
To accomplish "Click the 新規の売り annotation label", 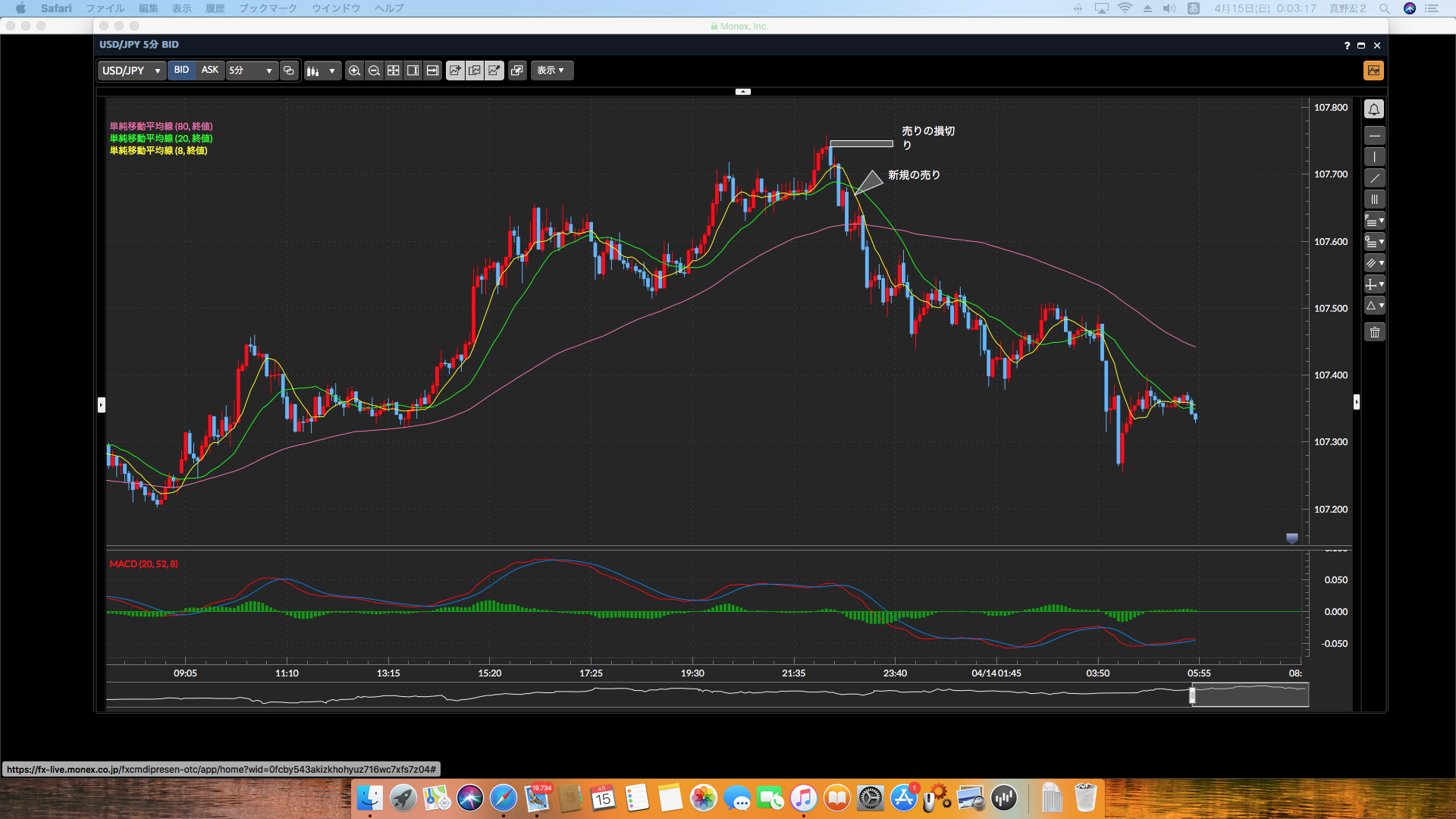I will 914,175.
